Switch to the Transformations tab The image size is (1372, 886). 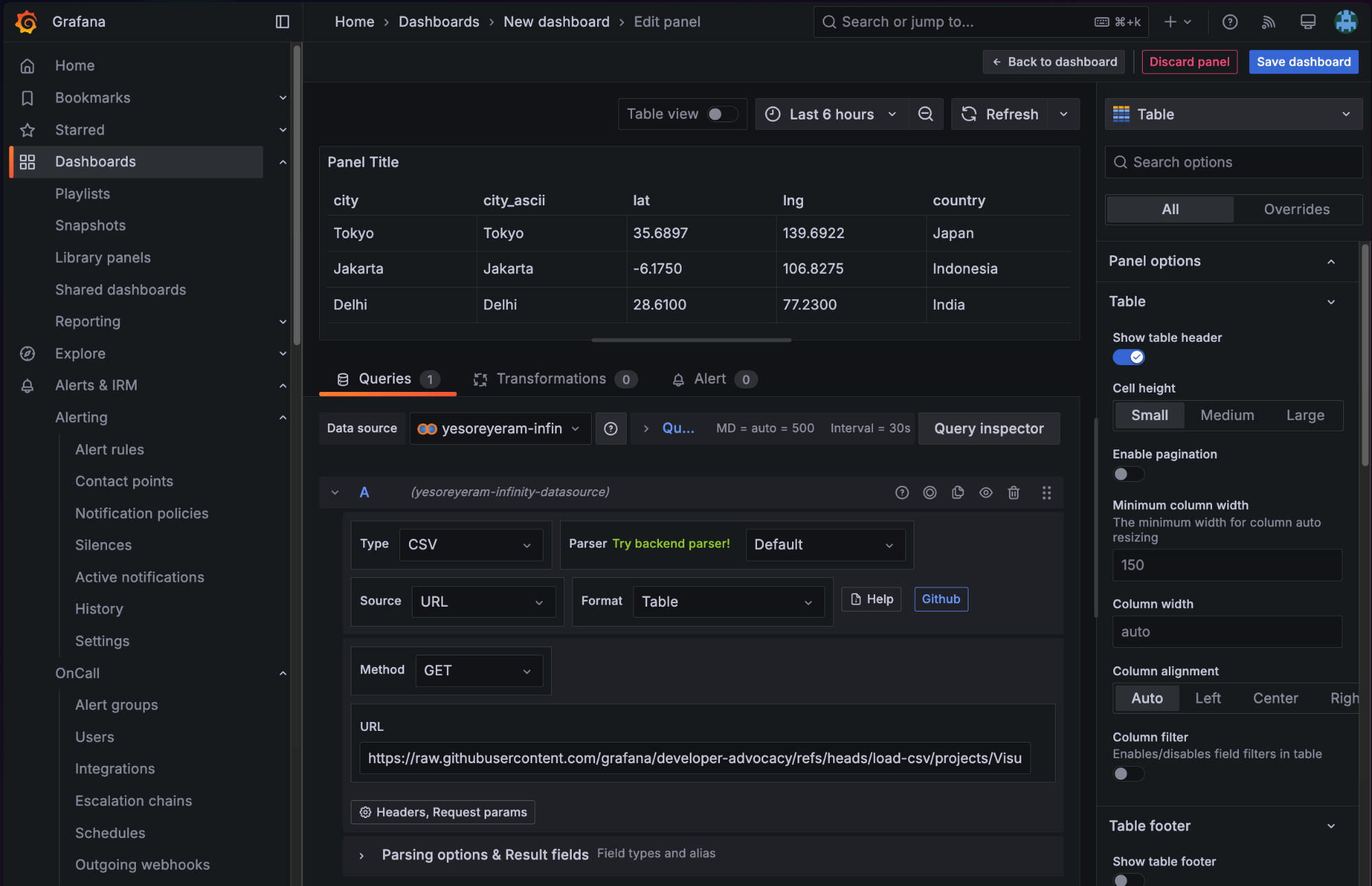click(551, 379)
